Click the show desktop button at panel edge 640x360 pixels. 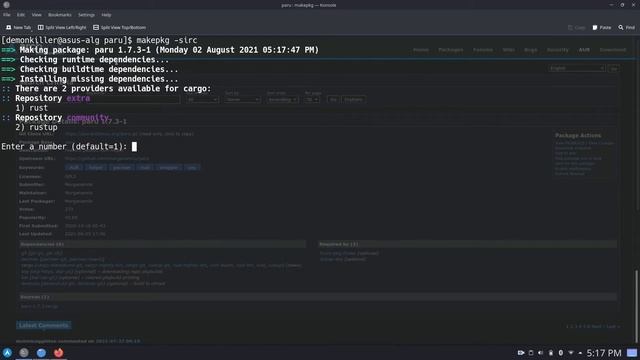(x=632, y=353)
